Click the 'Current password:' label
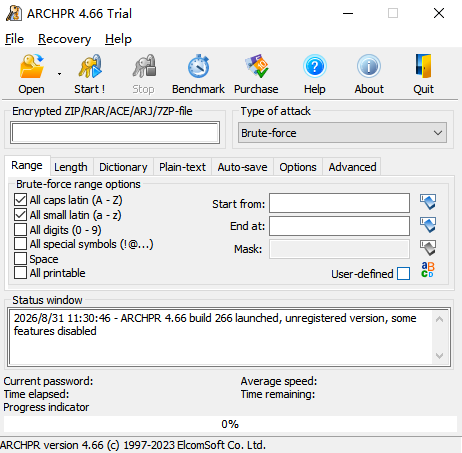The width and height of the screenshot is (462, 453). pyautogui.click(x=48, y=381)
